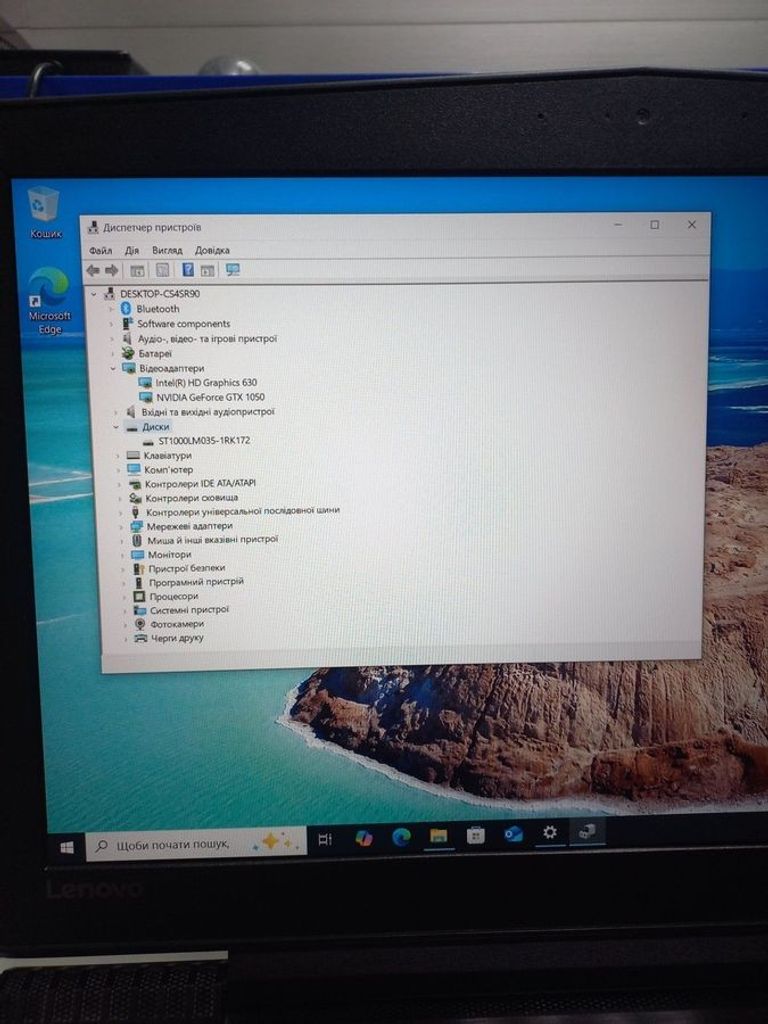Select Пристрої безпеки category
The height and width of the screenshot is (1024, 768).
point(186,568)
